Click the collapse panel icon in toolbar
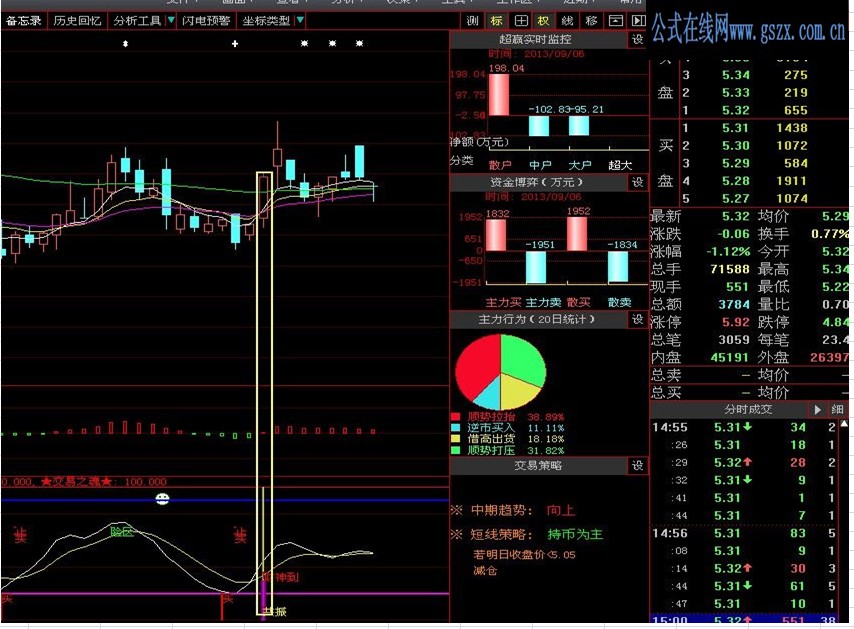The image size is (854, 629). click(615, 21)
